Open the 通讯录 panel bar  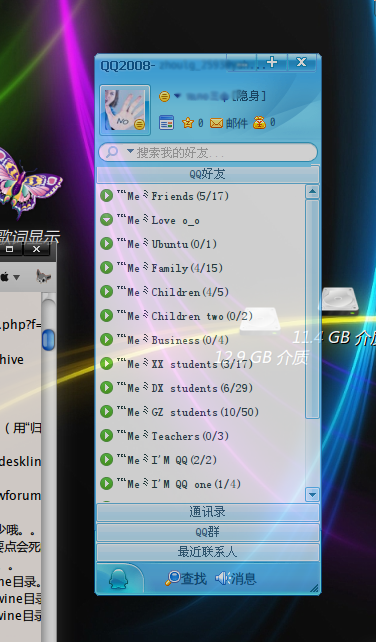tap(208, 512)
